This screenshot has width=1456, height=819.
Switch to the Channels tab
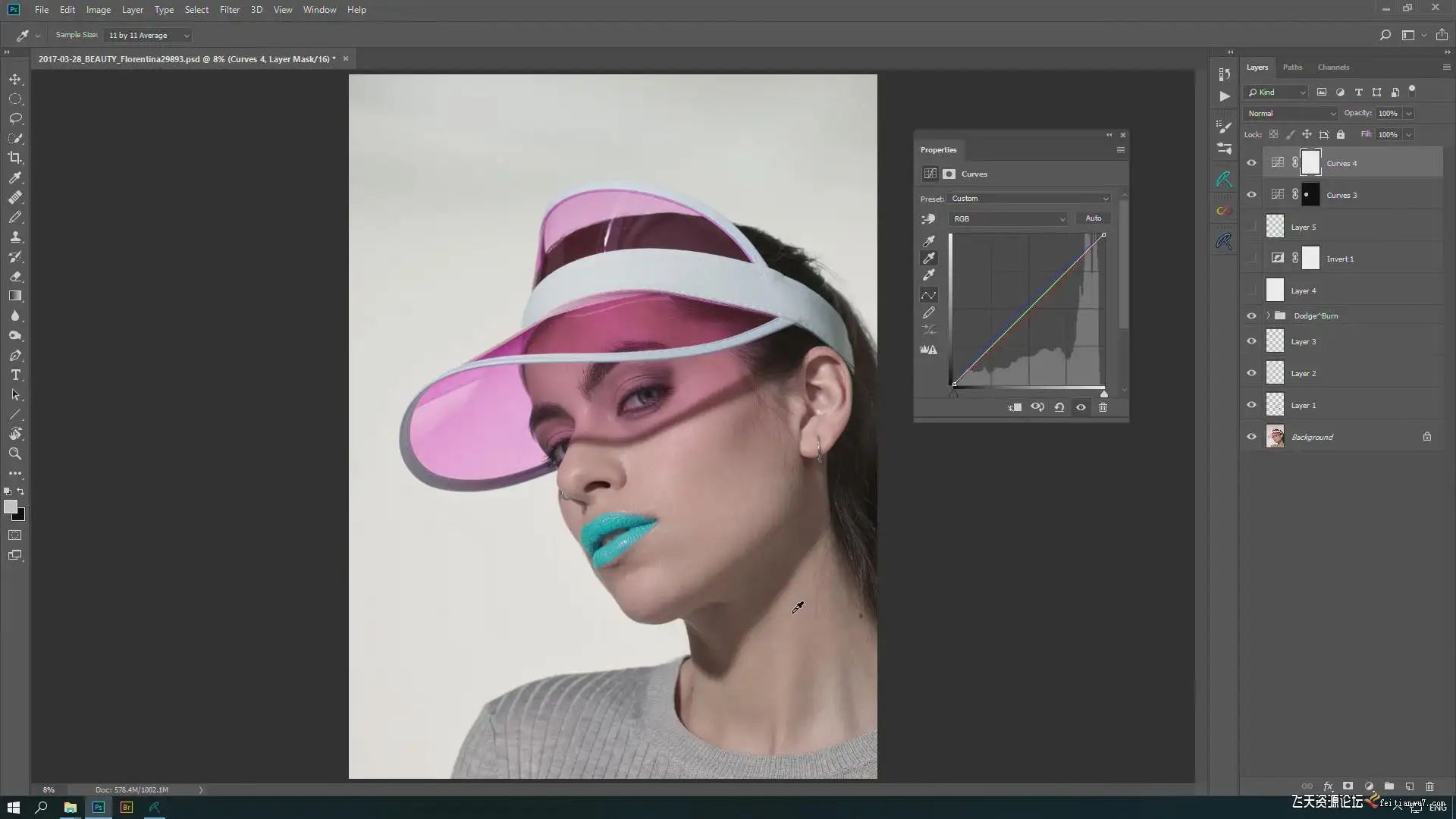(1333, 67)
